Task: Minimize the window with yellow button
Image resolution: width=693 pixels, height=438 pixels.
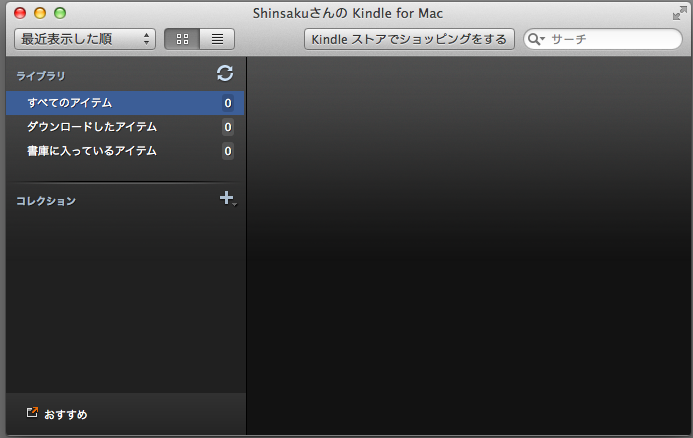Action: click(40, 13)
